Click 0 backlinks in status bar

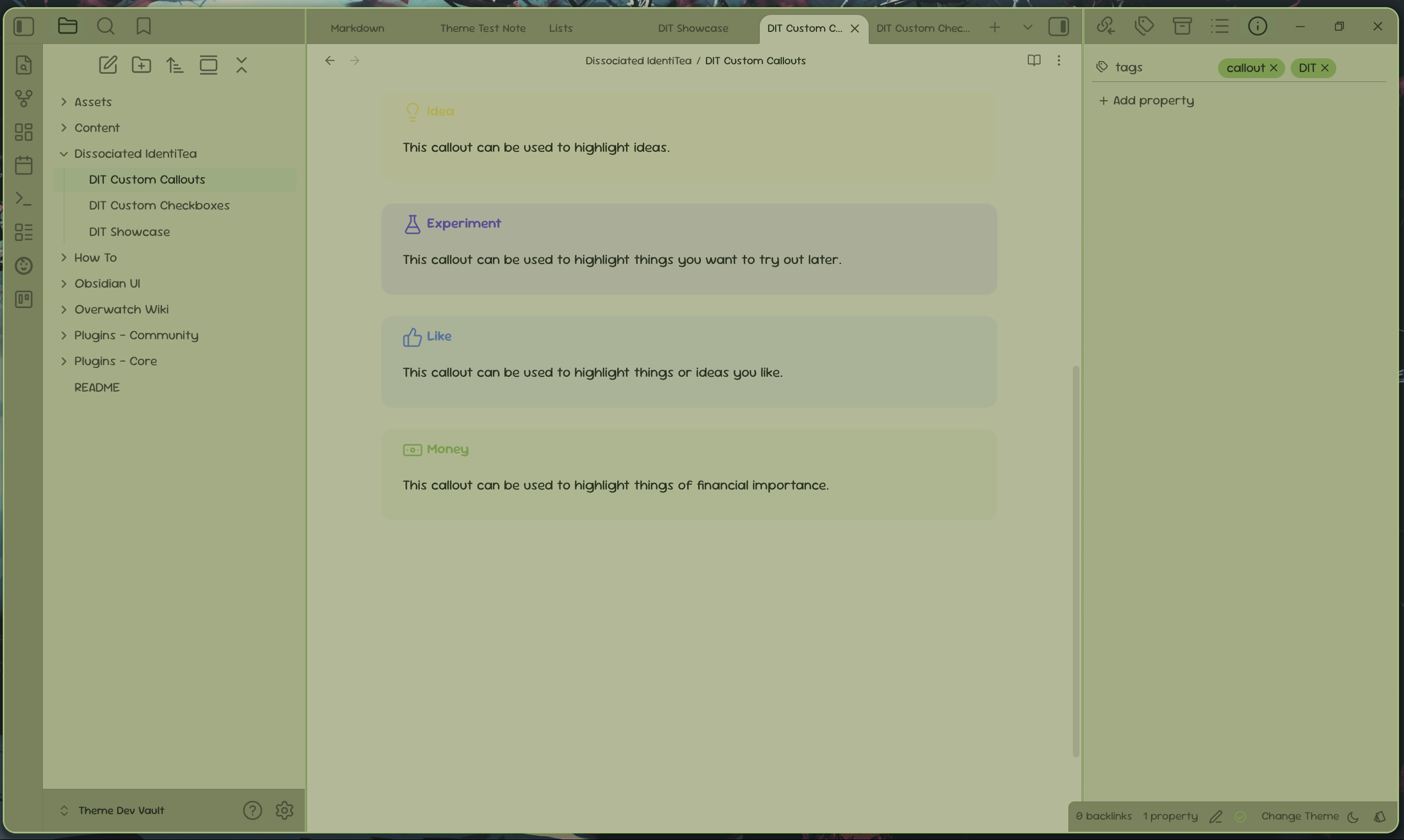click(x=1104, y=816)
